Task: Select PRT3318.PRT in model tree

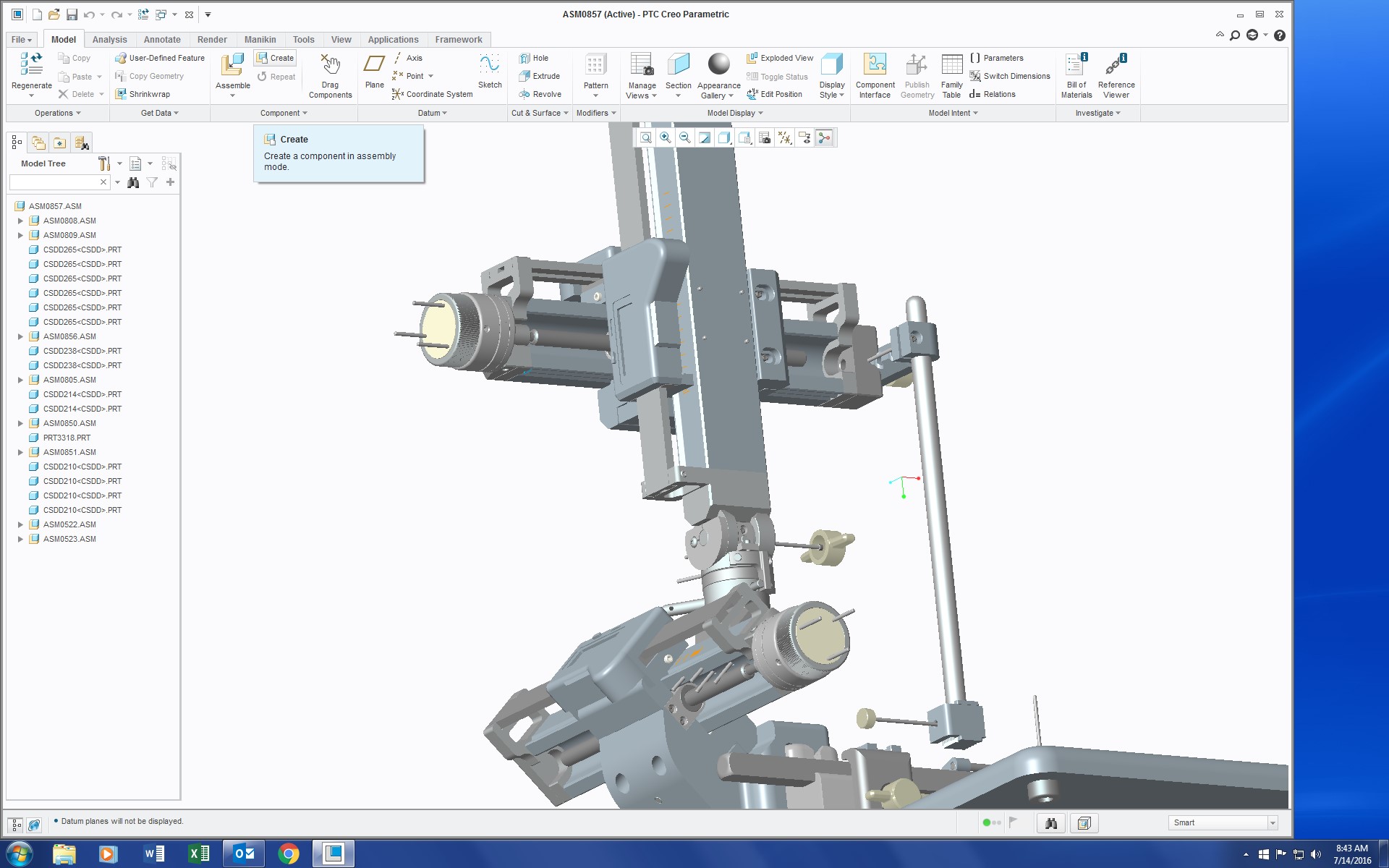Action: coord(67,438)
